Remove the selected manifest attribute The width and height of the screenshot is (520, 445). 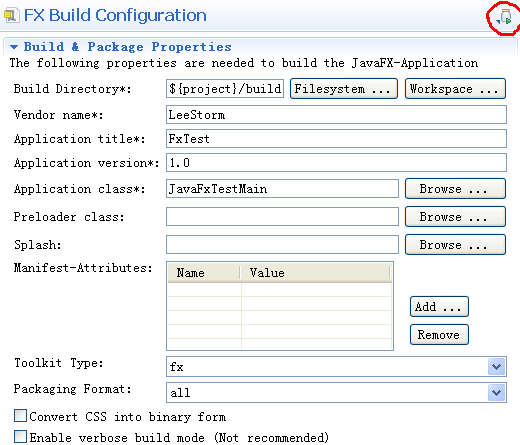[439, 334]
